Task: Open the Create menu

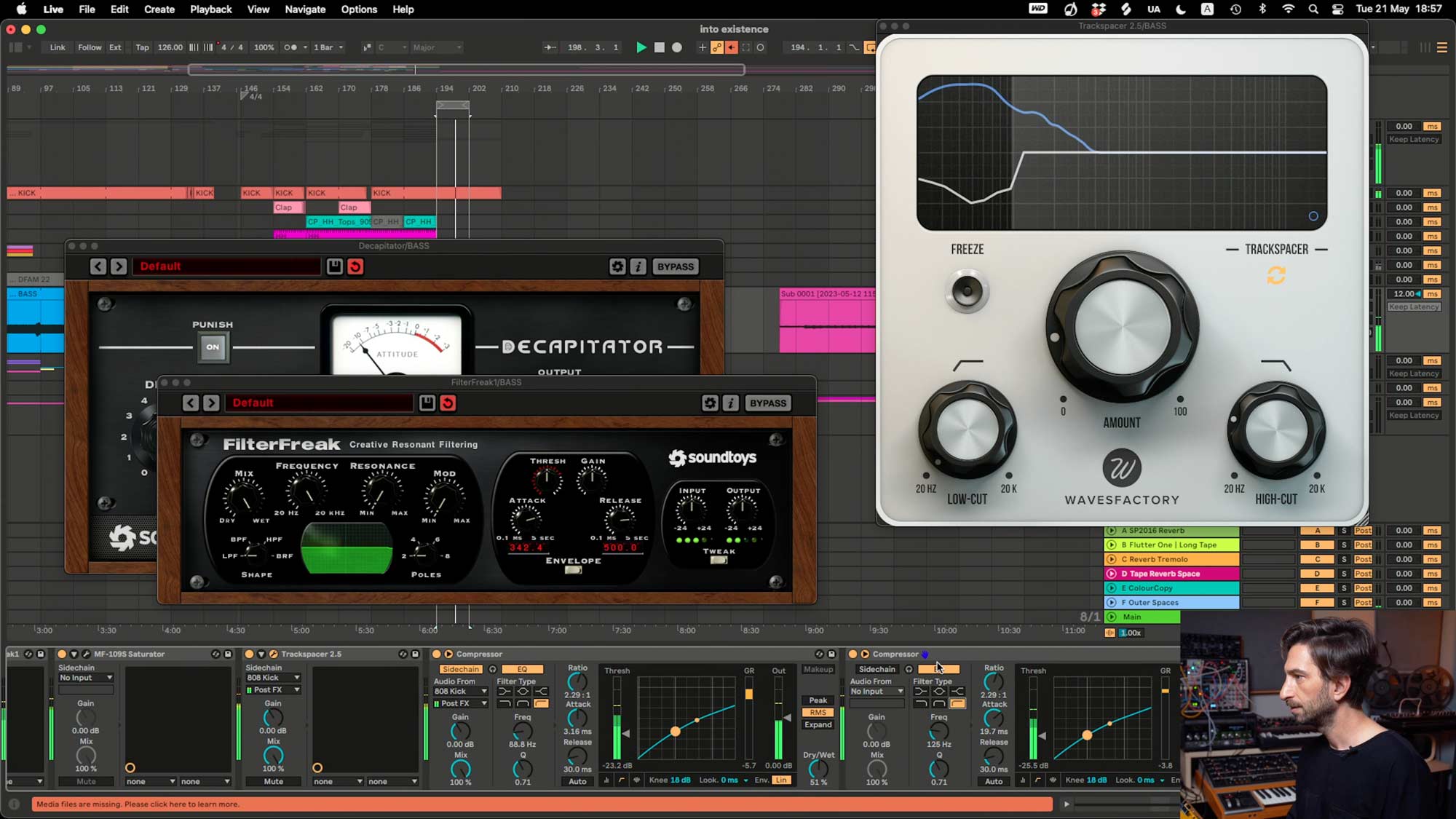Action: (159, 9)
